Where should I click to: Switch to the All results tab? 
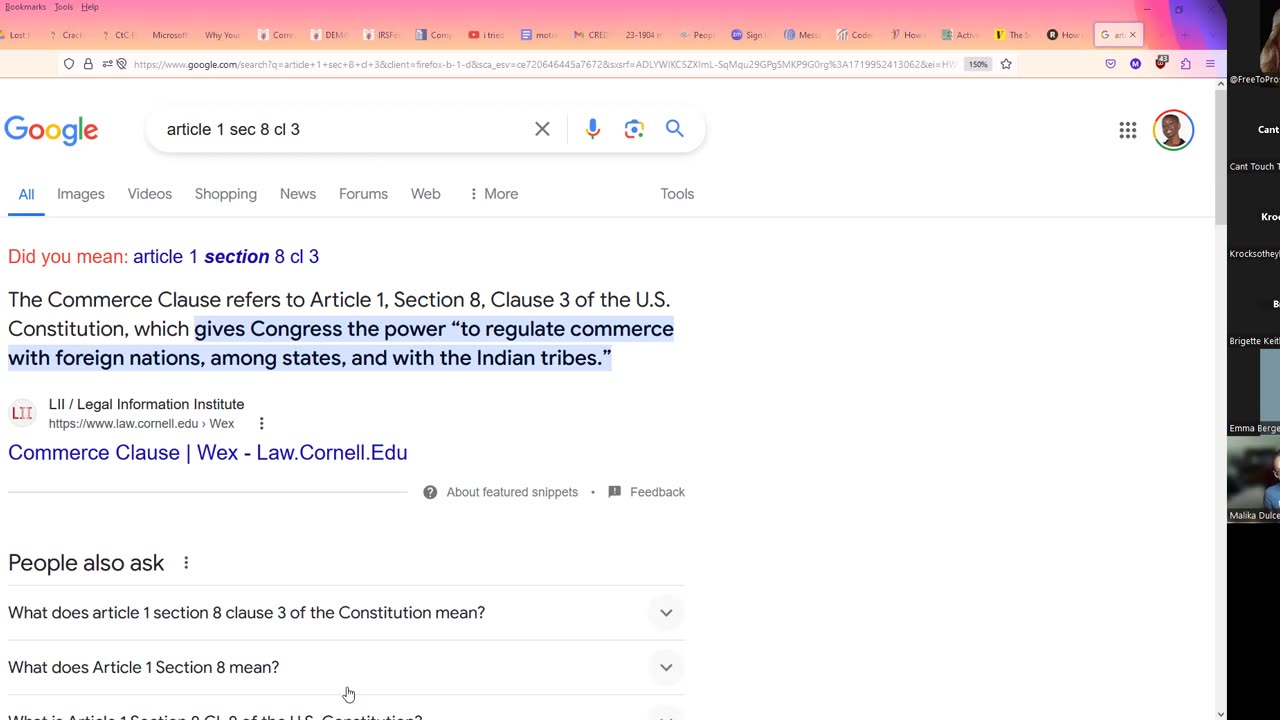[x=26, y=194]
